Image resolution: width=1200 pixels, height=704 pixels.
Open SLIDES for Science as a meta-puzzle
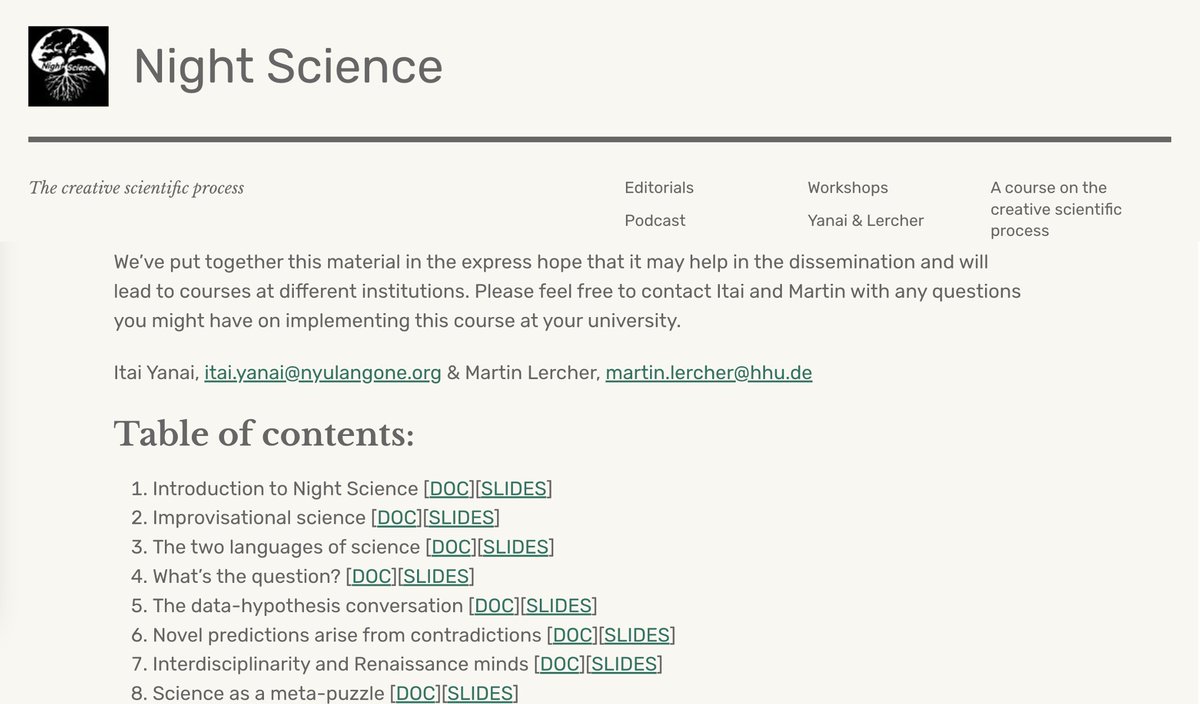[x=480, y=693]
